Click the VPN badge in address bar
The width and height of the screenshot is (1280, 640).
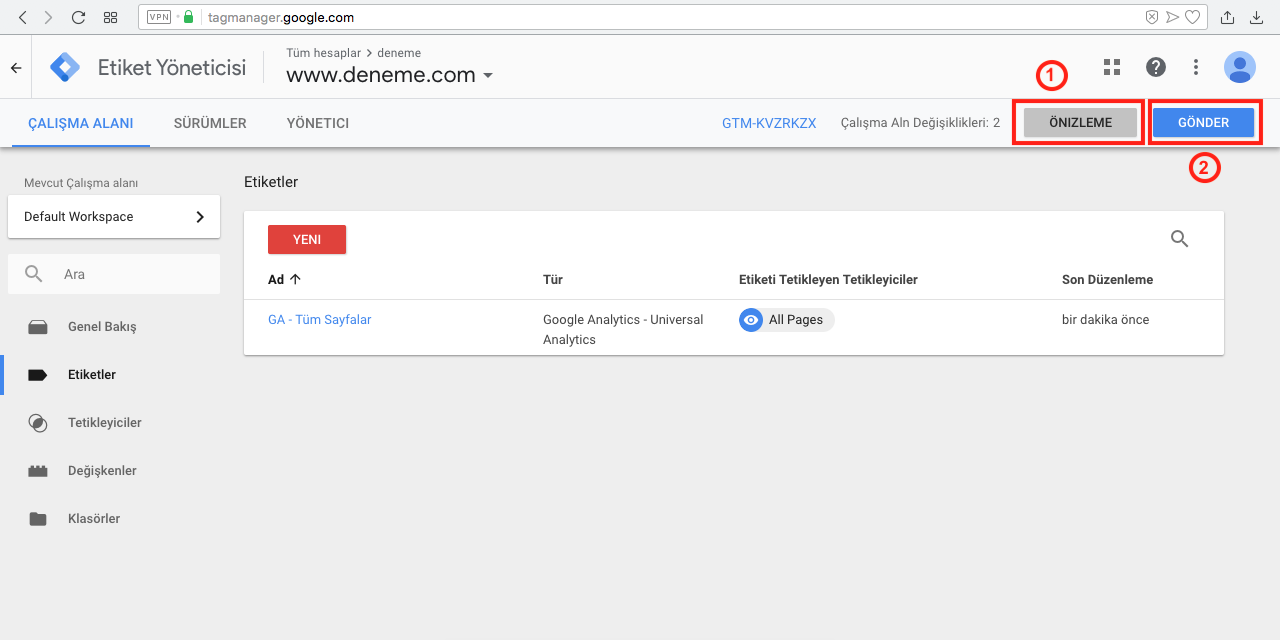[x=159, y=17]
